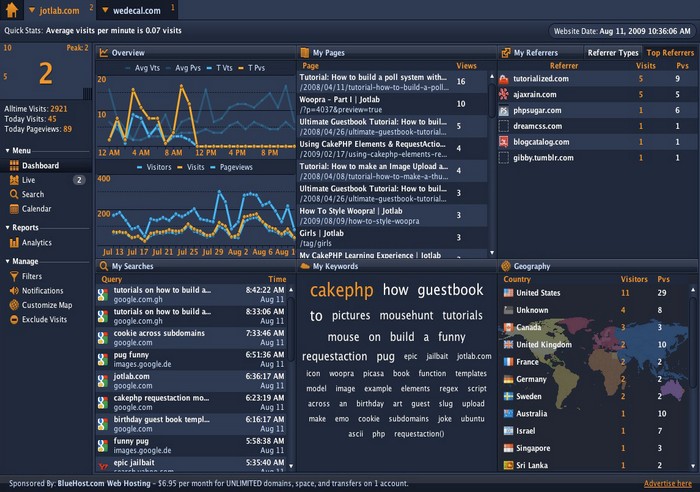
Task: Click the Sweden flag icon
Action: tap(508, 396)
